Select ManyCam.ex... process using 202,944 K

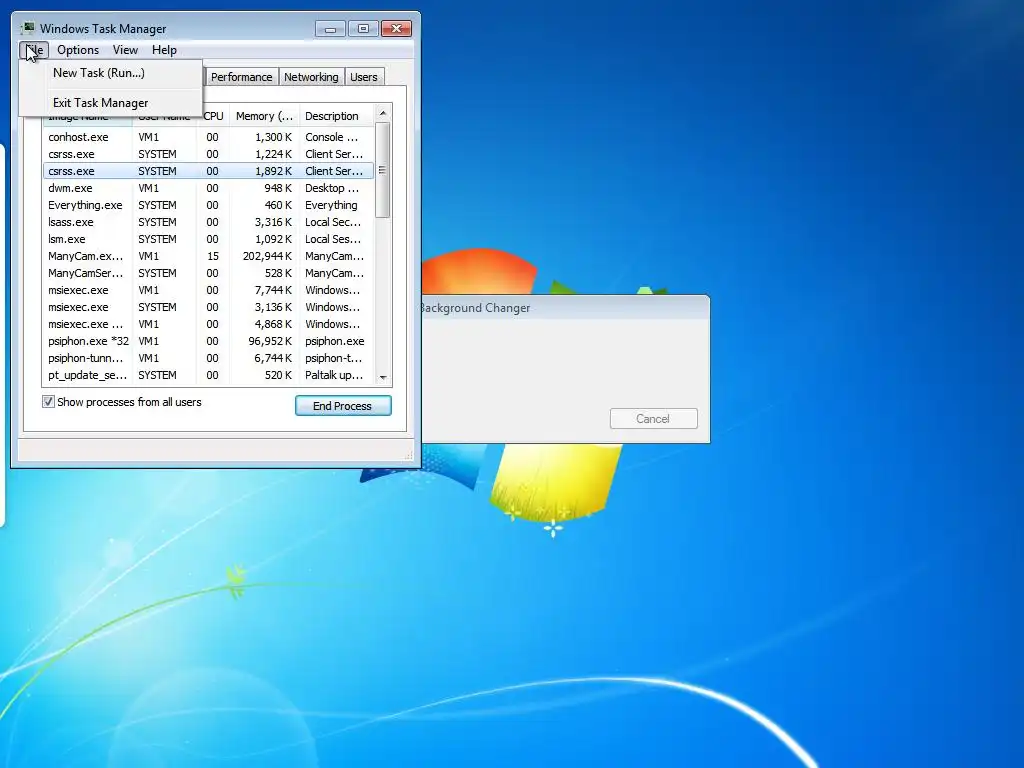(208, 256)
